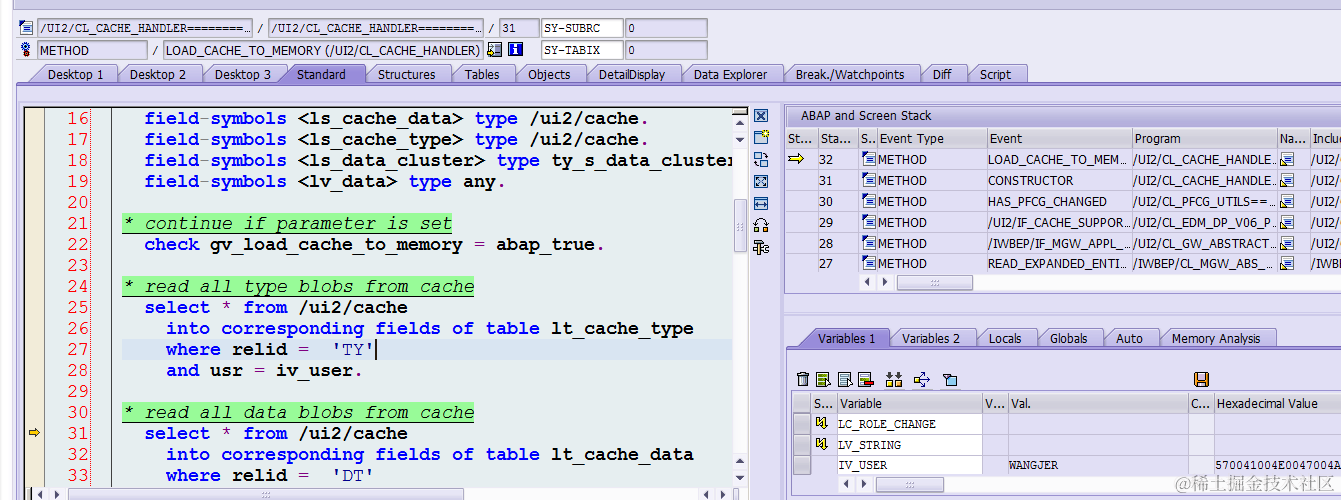The height and width of the screenshot is (500, 1341).
Task: Open the DetailDisplay tab
Action: click(x=632, y=74)
